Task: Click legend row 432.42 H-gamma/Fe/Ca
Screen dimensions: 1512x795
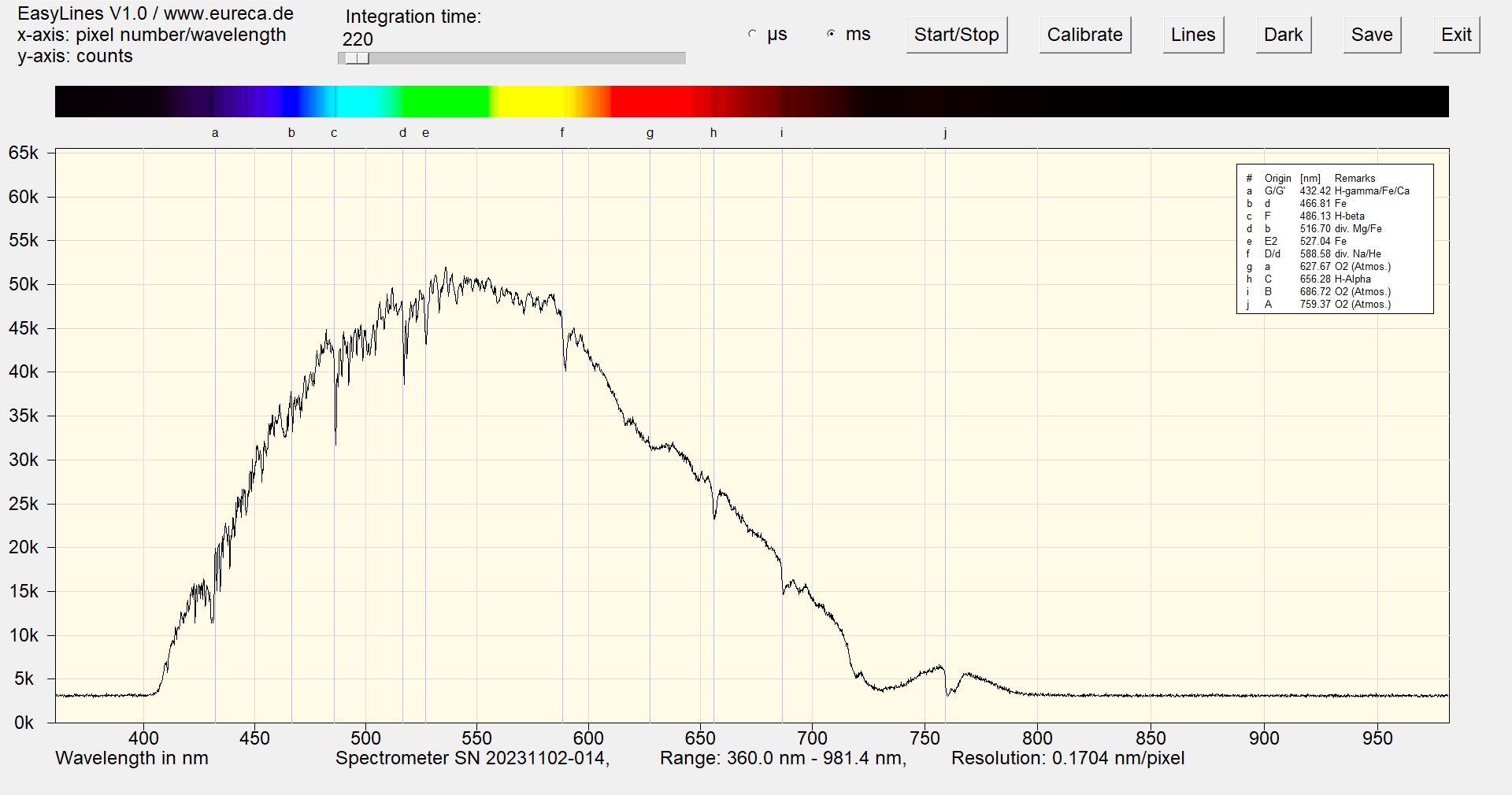Action: 1328,191
